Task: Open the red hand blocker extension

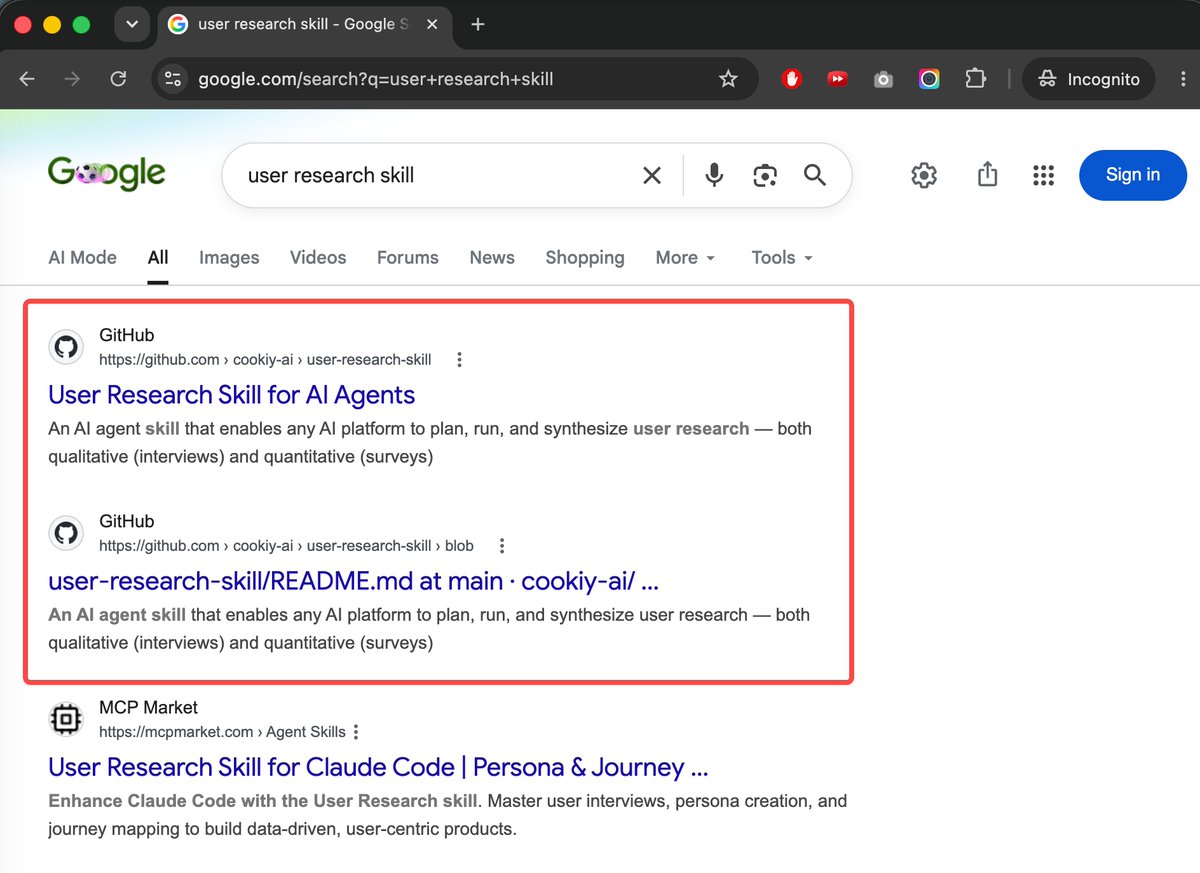Action: [792, 79]
